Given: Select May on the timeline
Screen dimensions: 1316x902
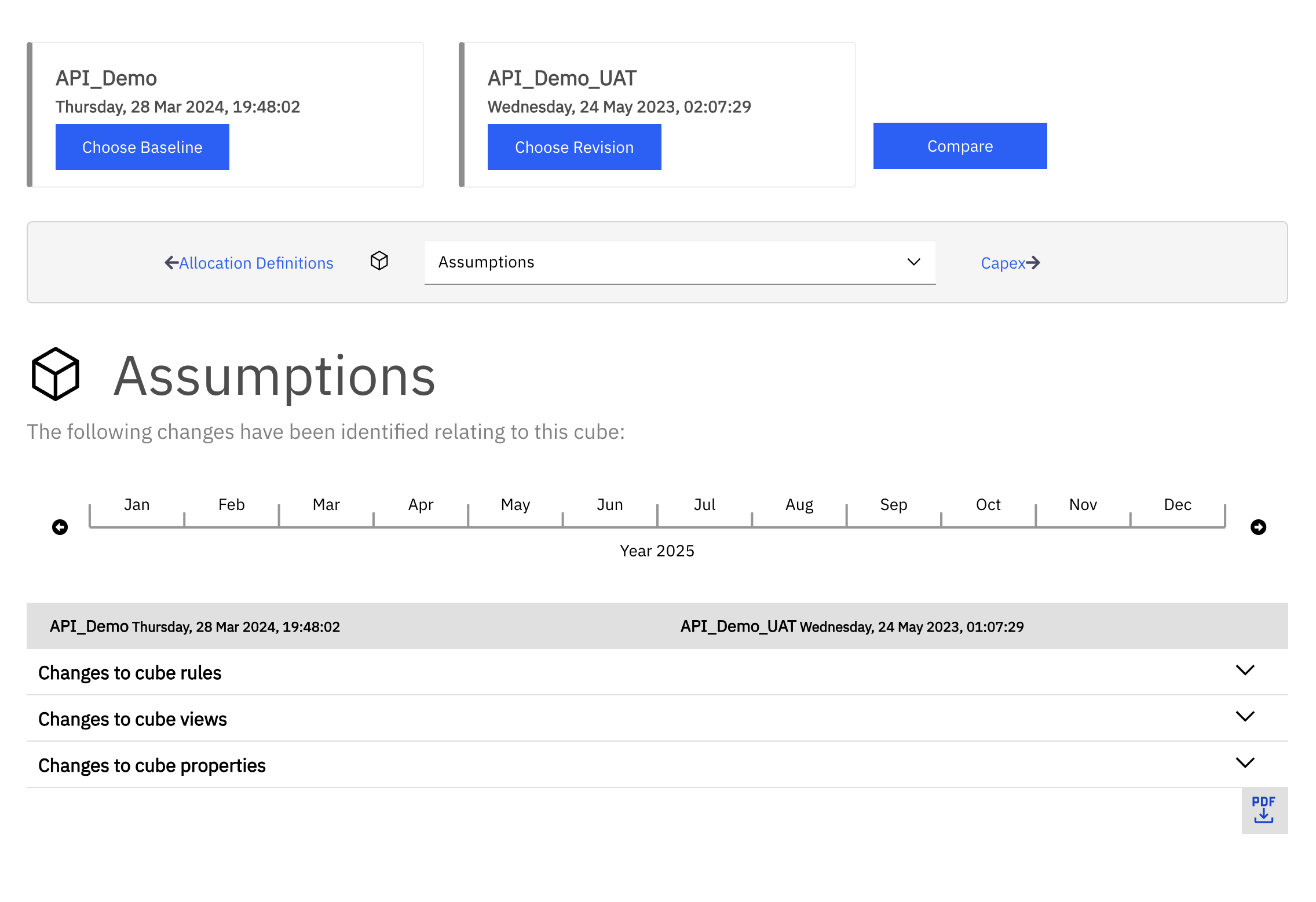Looking at the screenshot, I should [x=516, y=505].
